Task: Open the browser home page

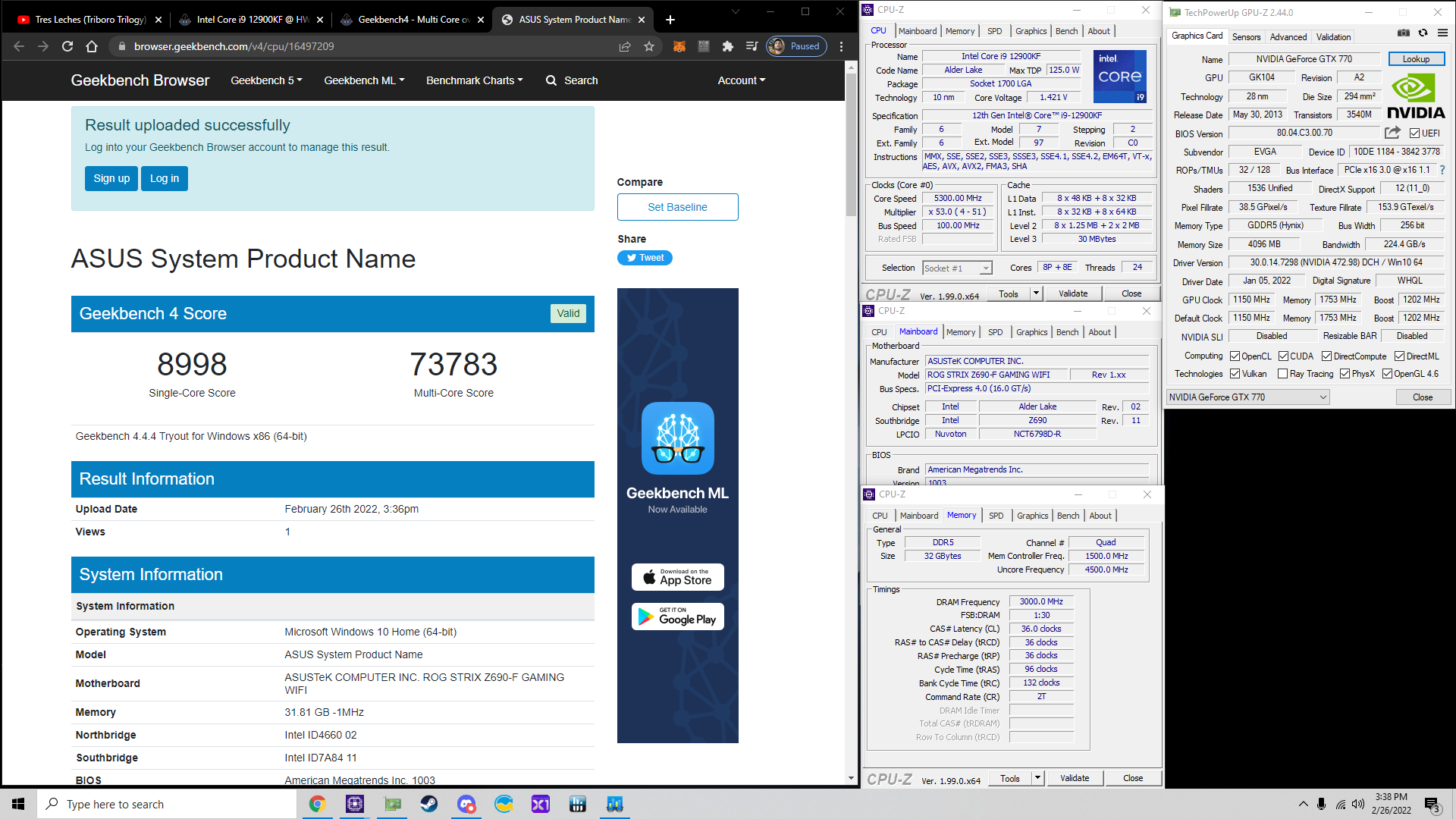Action: tap(92, 46)
